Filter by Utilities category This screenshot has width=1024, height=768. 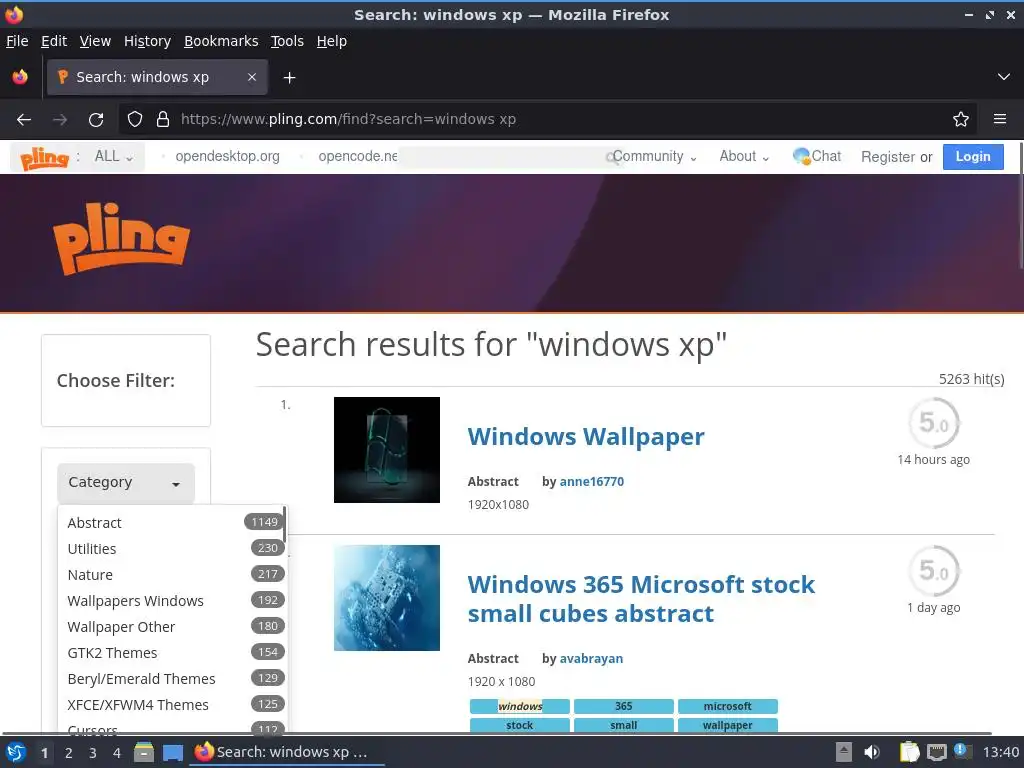pyautogui.click(x=172, y=549)
